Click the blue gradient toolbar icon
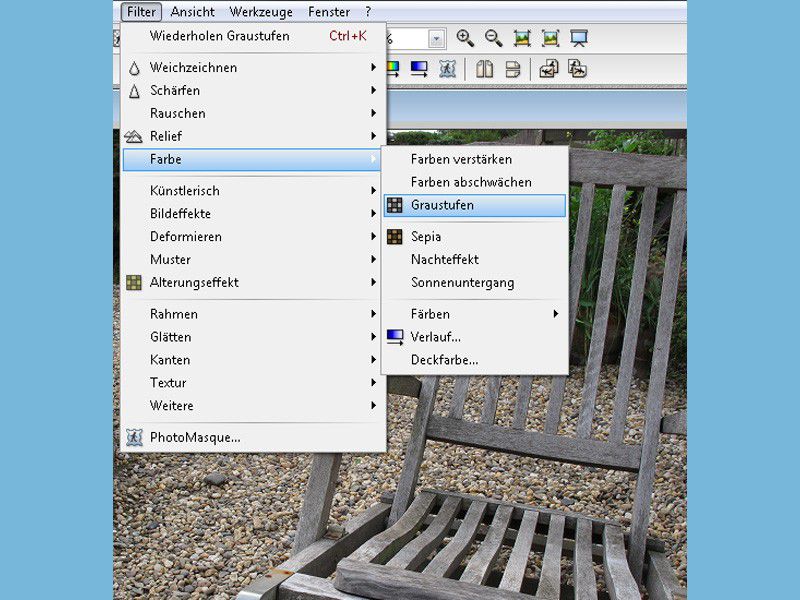 (419, 69)
